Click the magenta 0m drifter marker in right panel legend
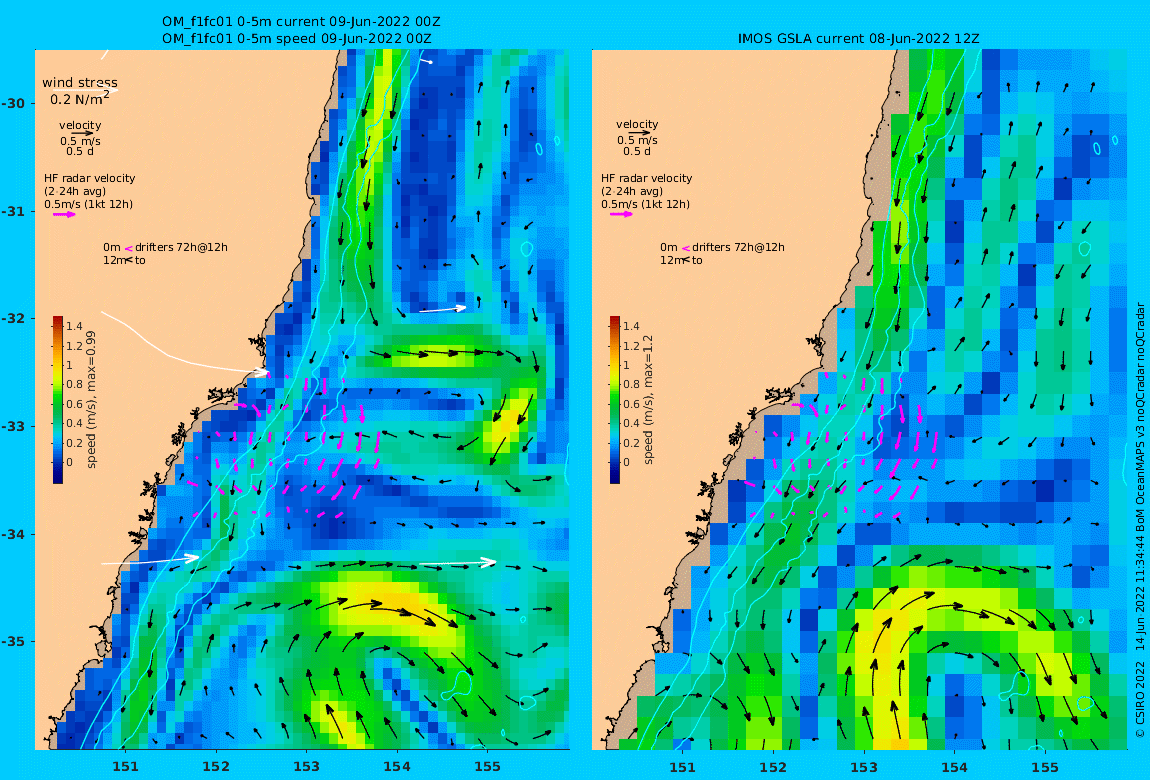This screenshot has width=1150, height=780. [686, 248]
